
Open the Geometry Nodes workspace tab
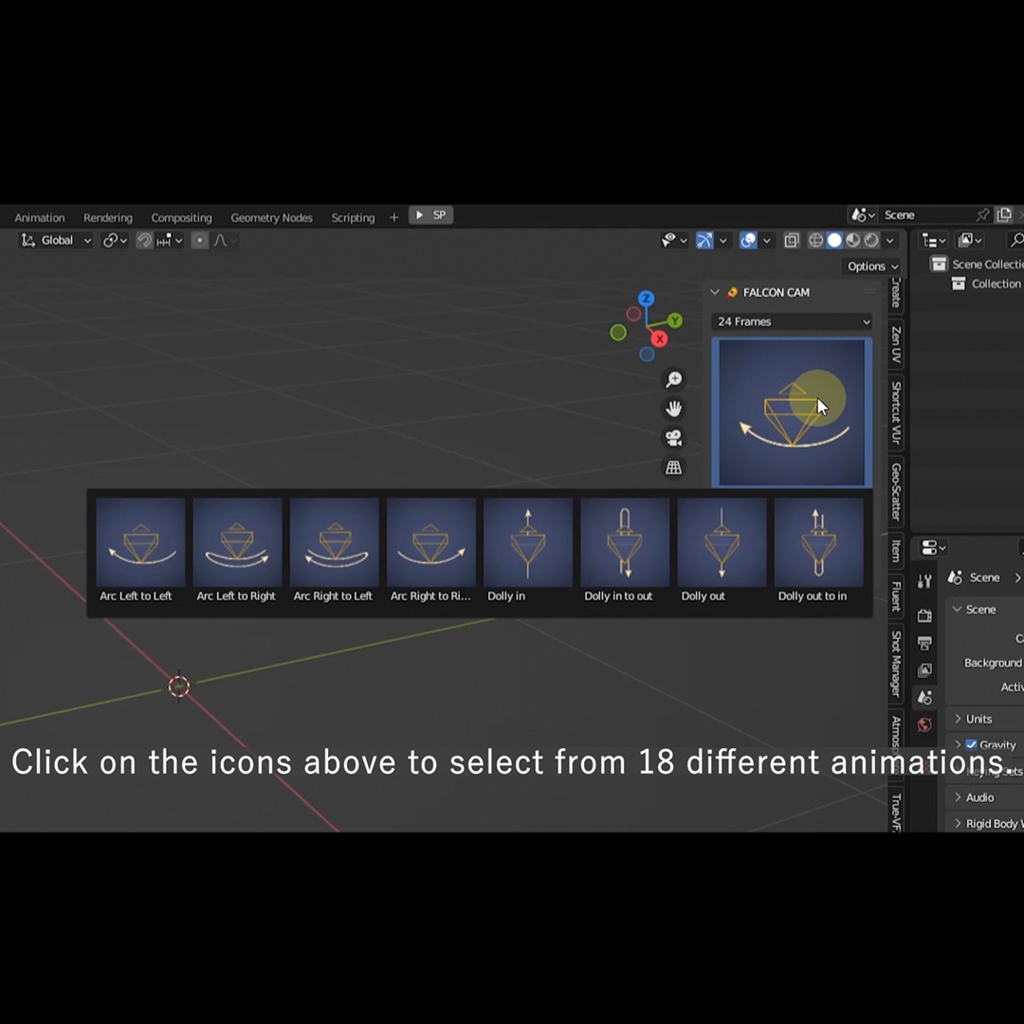tap(272, 217)
